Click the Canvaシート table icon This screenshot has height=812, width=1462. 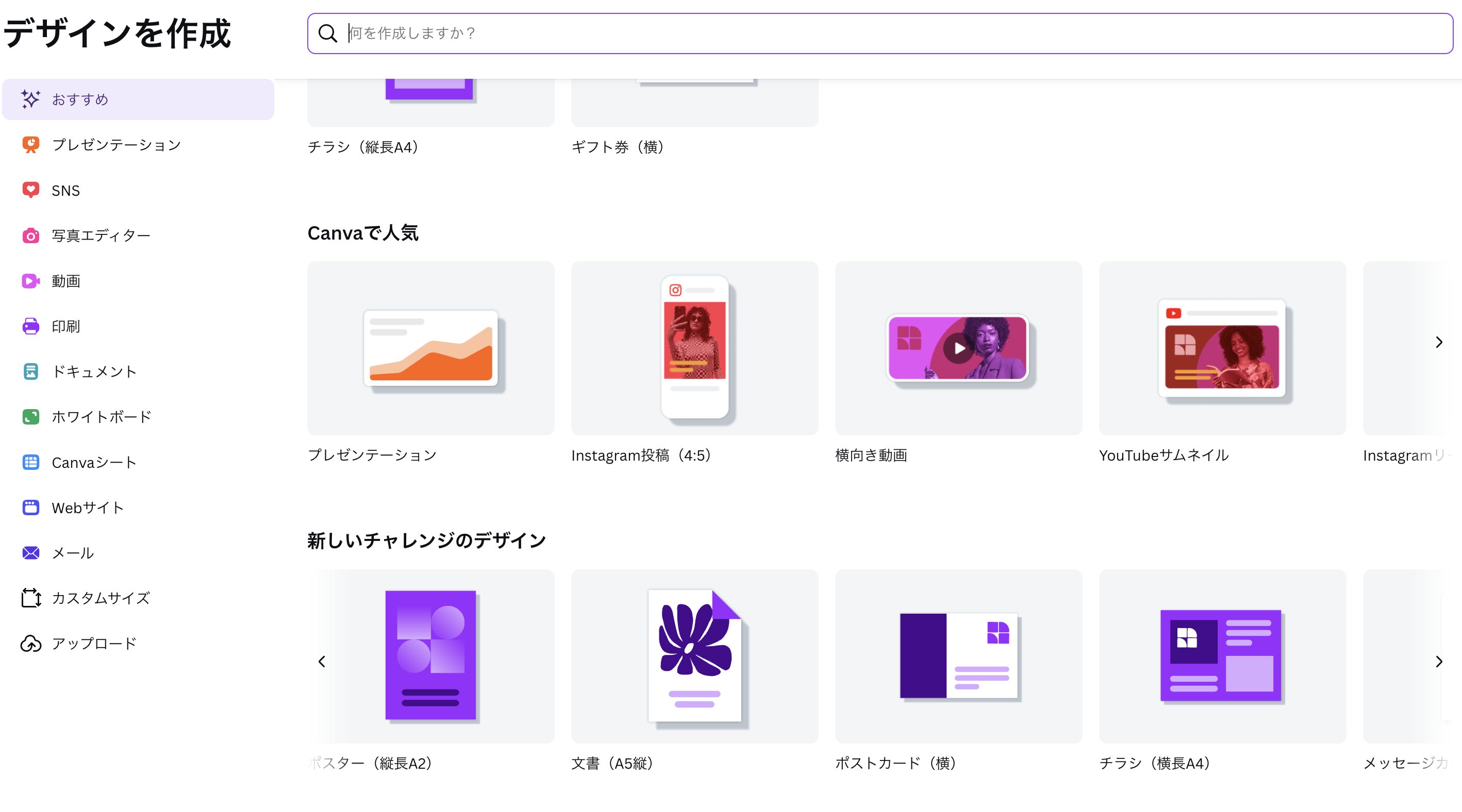point(30,462)
